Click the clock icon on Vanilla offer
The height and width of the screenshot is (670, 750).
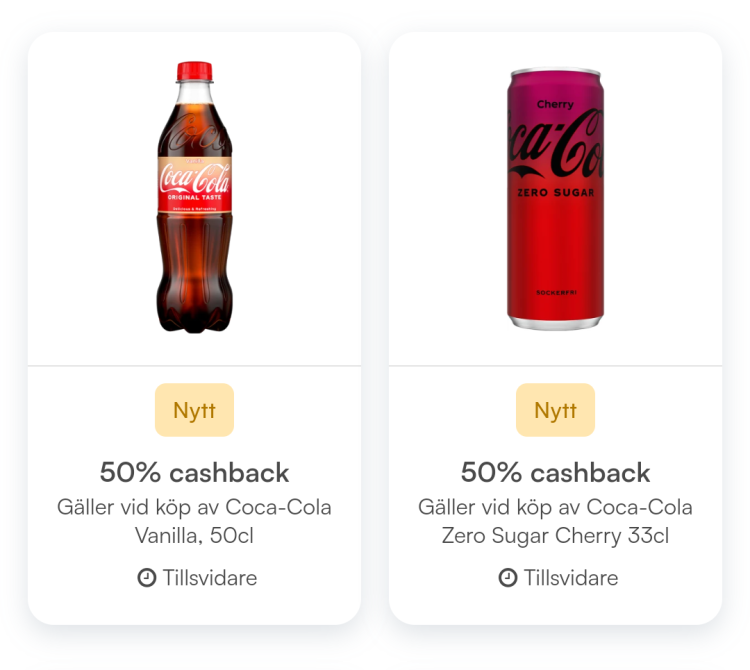147,577
